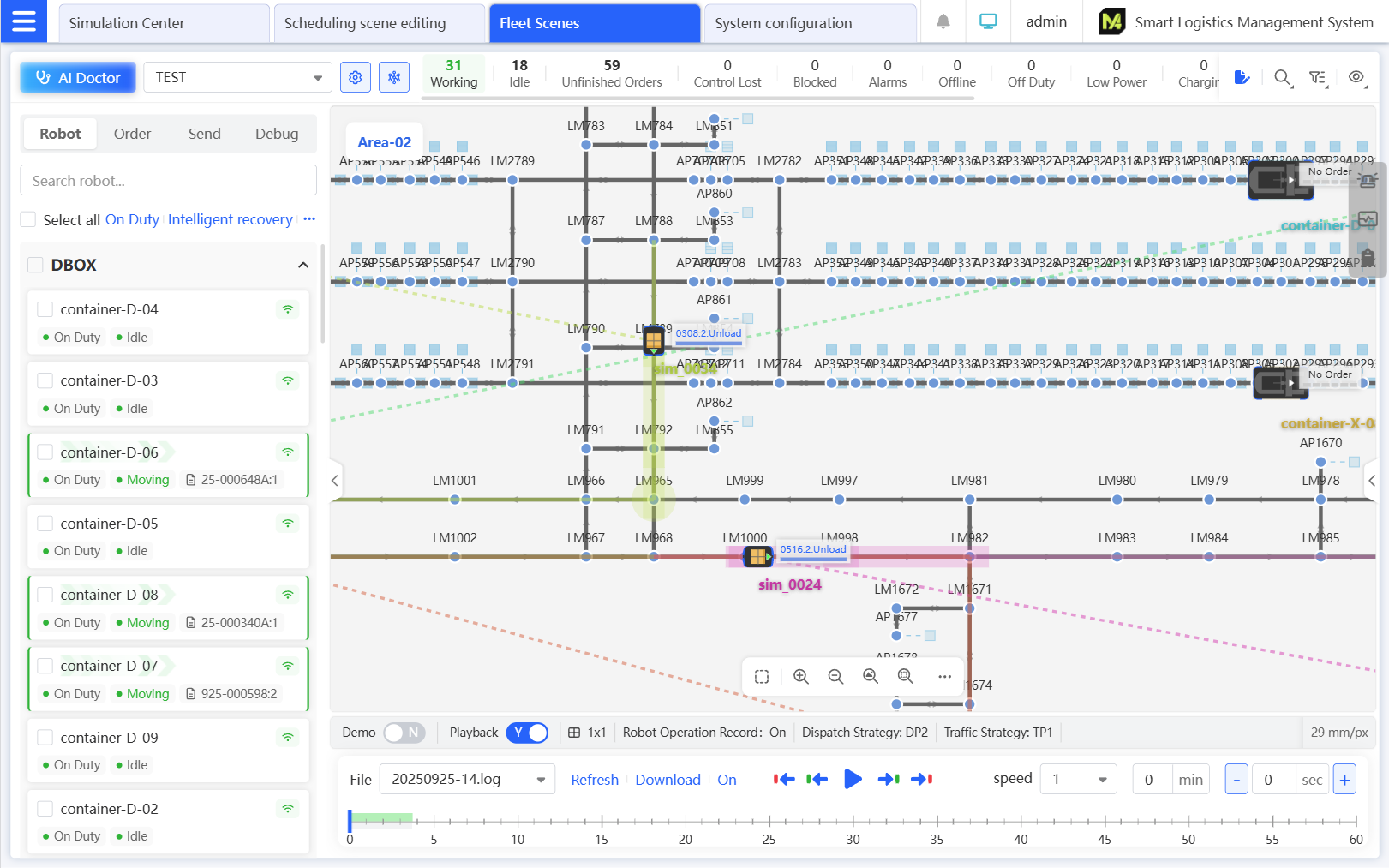Click the map search magnifier icon

pos(1282,78)
